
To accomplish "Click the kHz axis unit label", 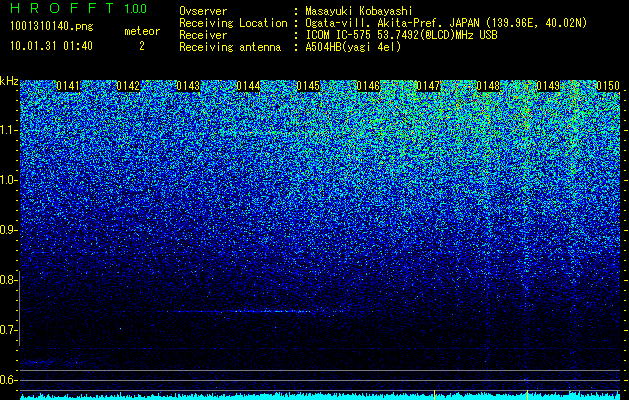I will coord(9,81).
